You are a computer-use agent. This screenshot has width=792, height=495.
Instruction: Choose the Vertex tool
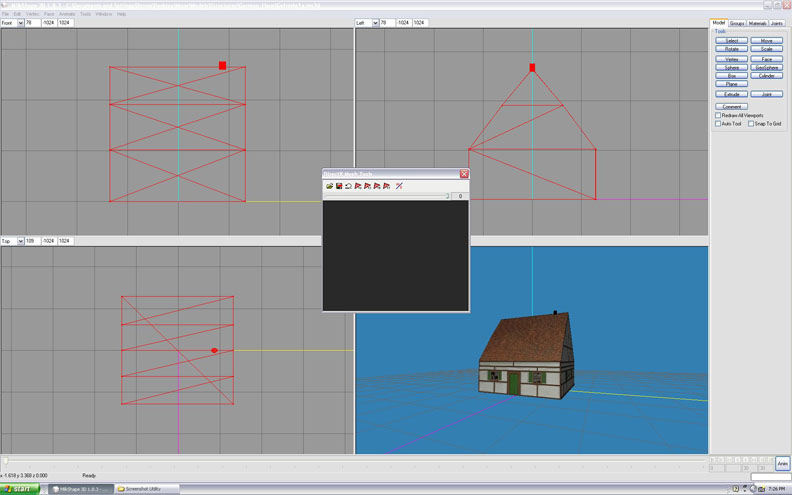[x=731, y=59]
